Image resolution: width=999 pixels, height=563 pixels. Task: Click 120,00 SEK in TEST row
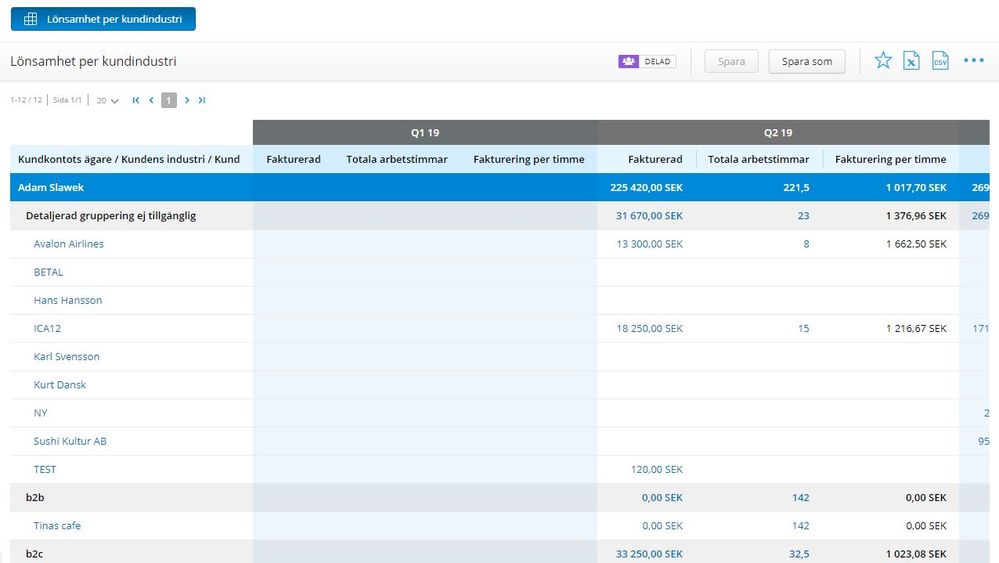pyautogui.click(x=656, y=469)
